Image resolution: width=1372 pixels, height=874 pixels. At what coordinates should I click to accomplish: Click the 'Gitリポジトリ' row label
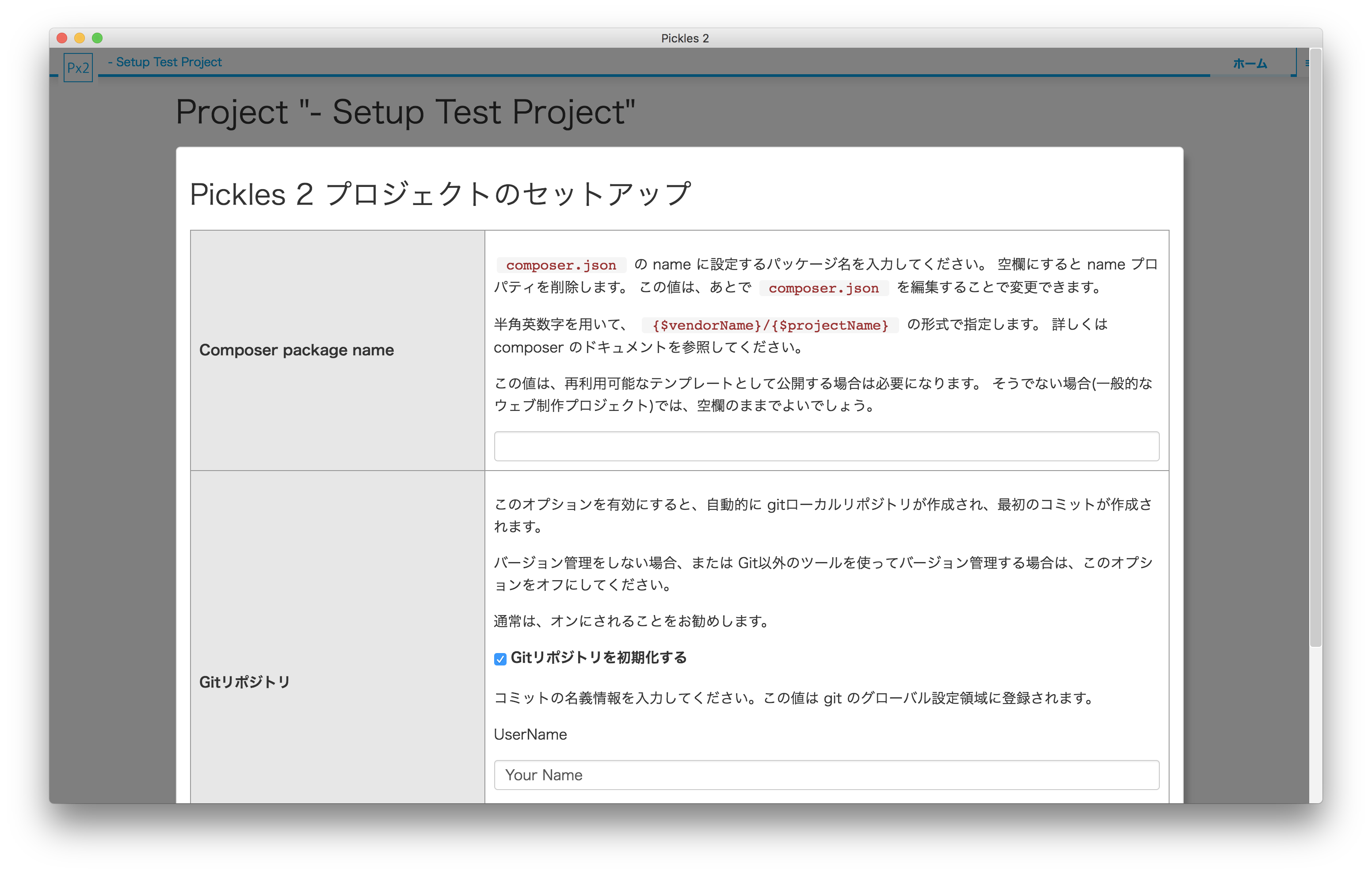pyautogui.click(x=244, y=682)
